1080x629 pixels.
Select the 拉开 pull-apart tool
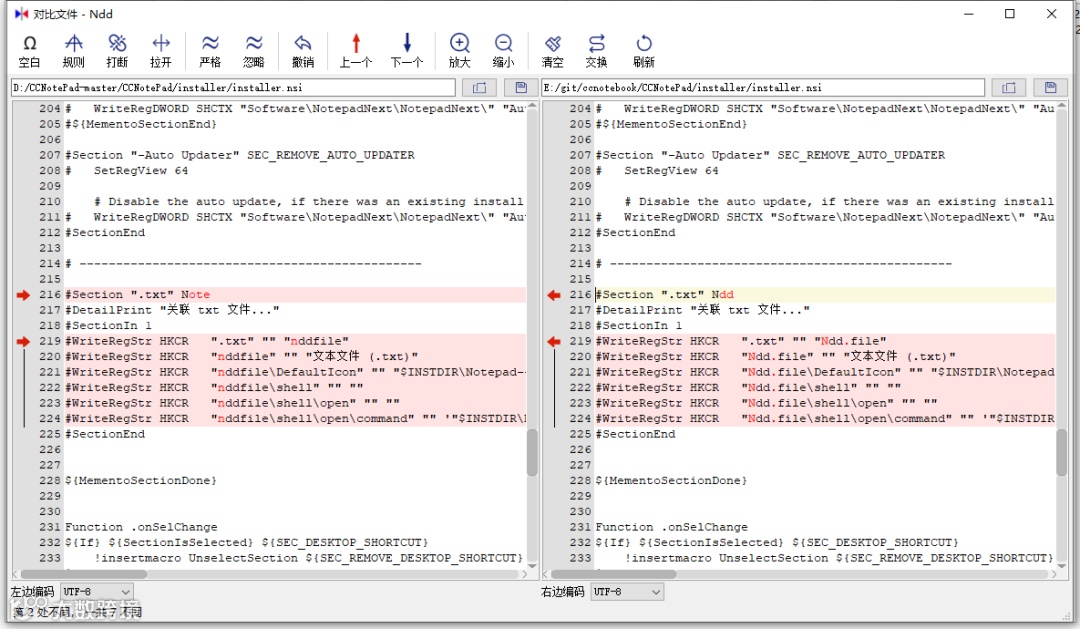[x=160, y=51]
